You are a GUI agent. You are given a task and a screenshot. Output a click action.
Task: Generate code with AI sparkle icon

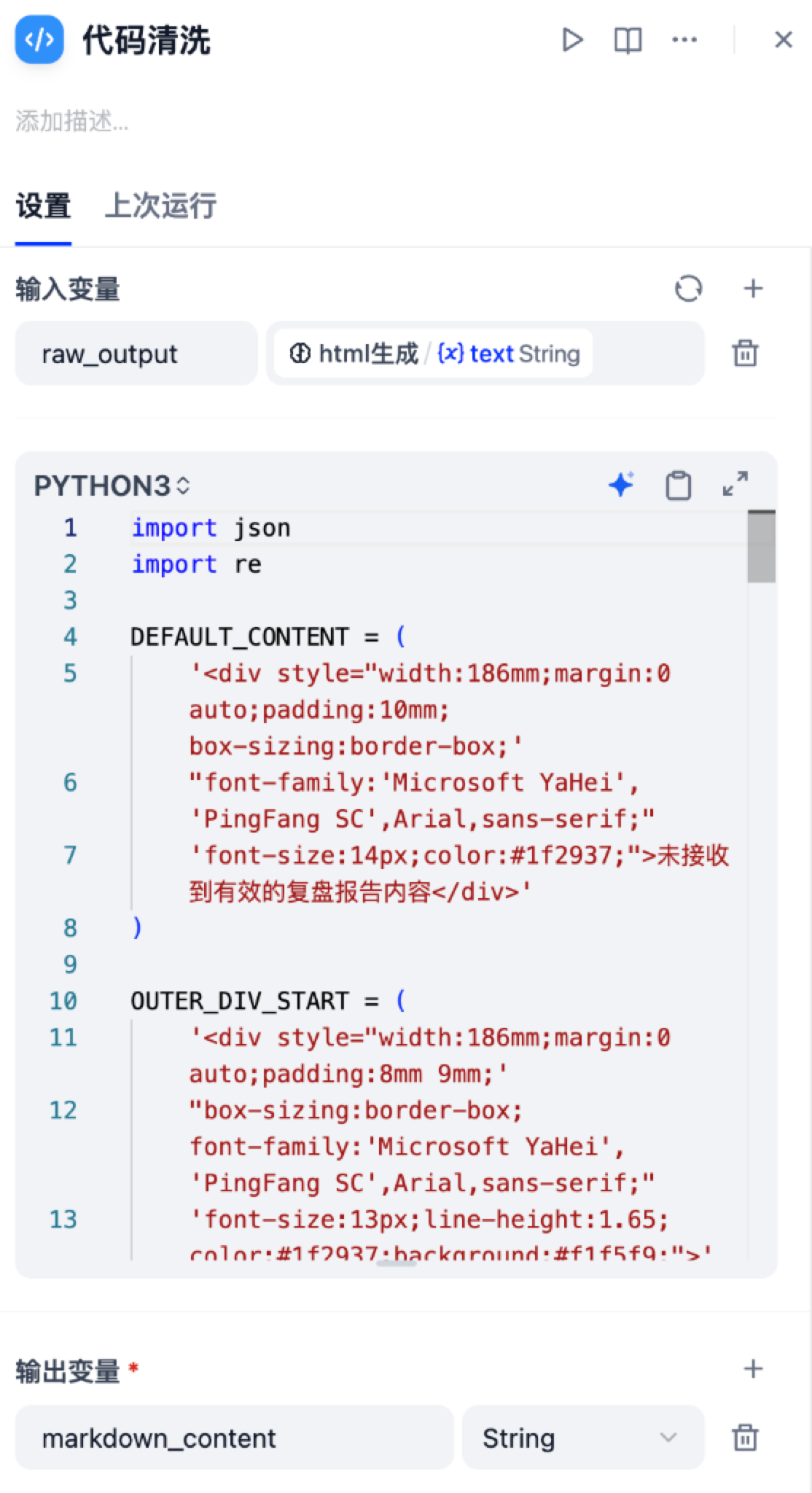(x=622, y=485)
